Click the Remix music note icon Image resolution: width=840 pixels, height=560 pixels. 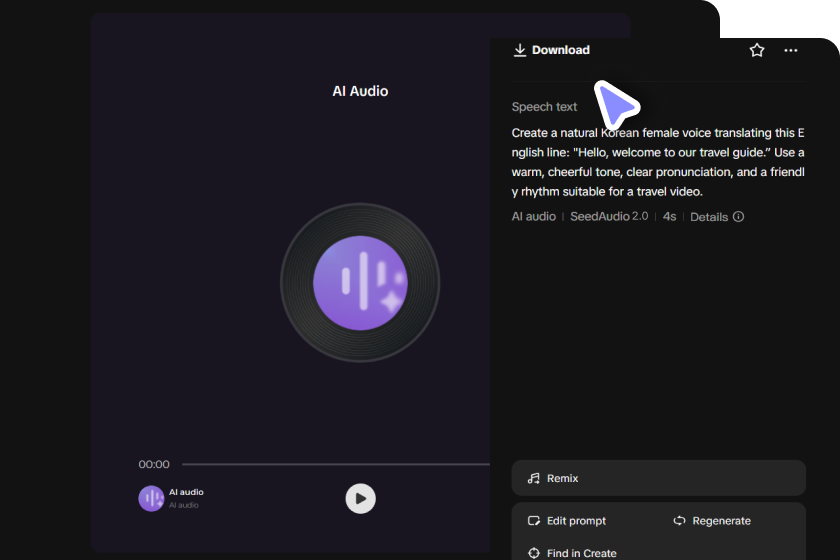point(534,478)
